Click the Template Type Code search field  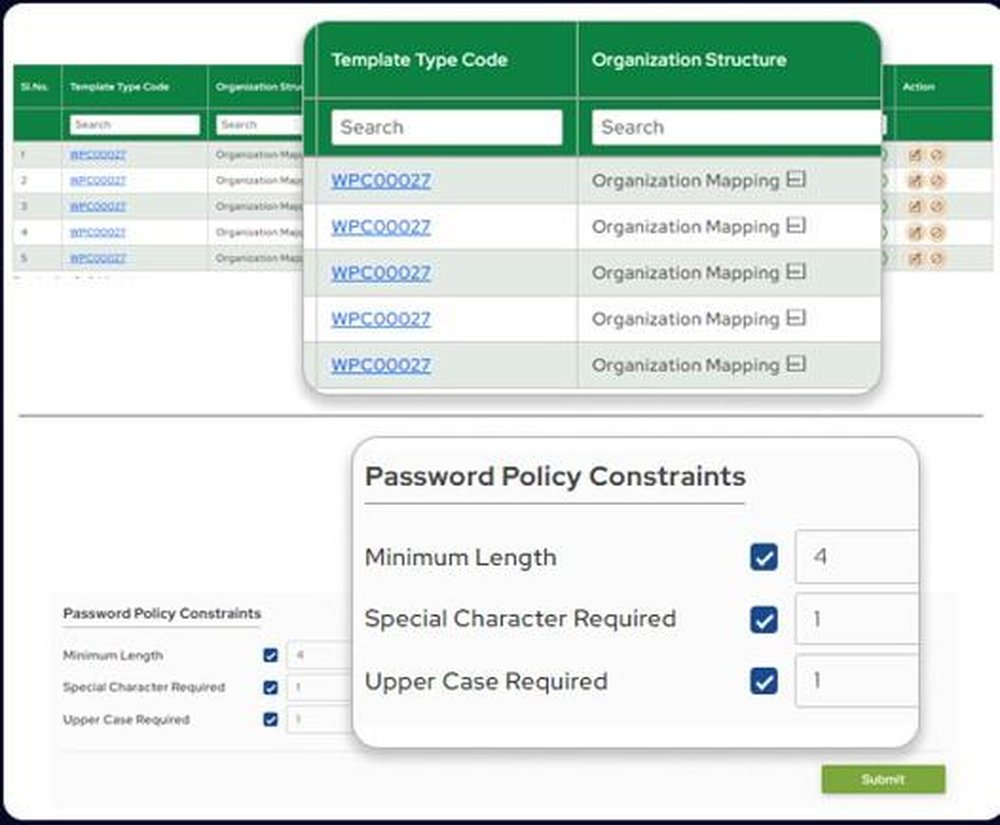[446, 127]
